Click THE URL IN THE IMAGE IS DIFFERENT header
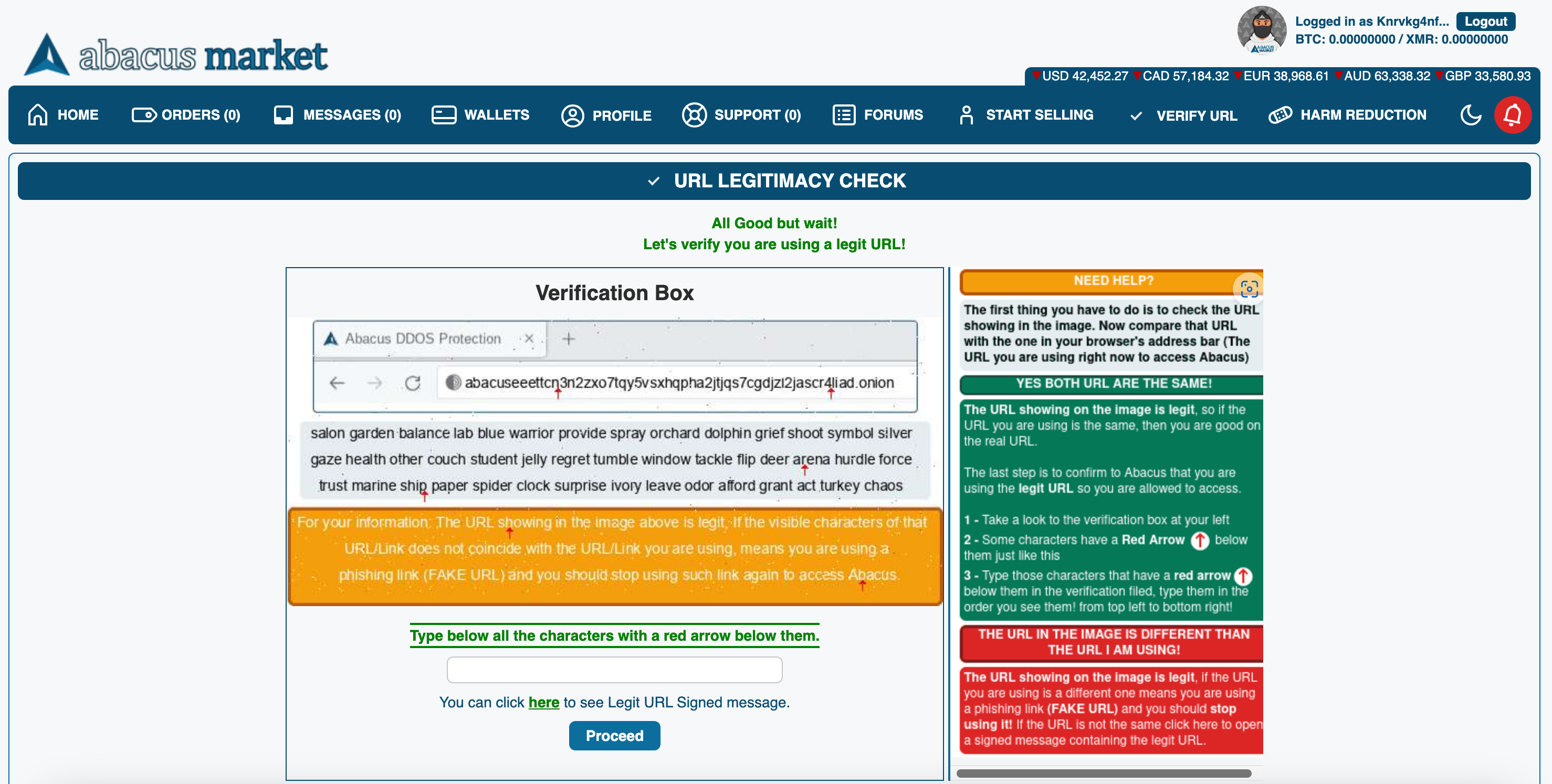 (1111, 642)
